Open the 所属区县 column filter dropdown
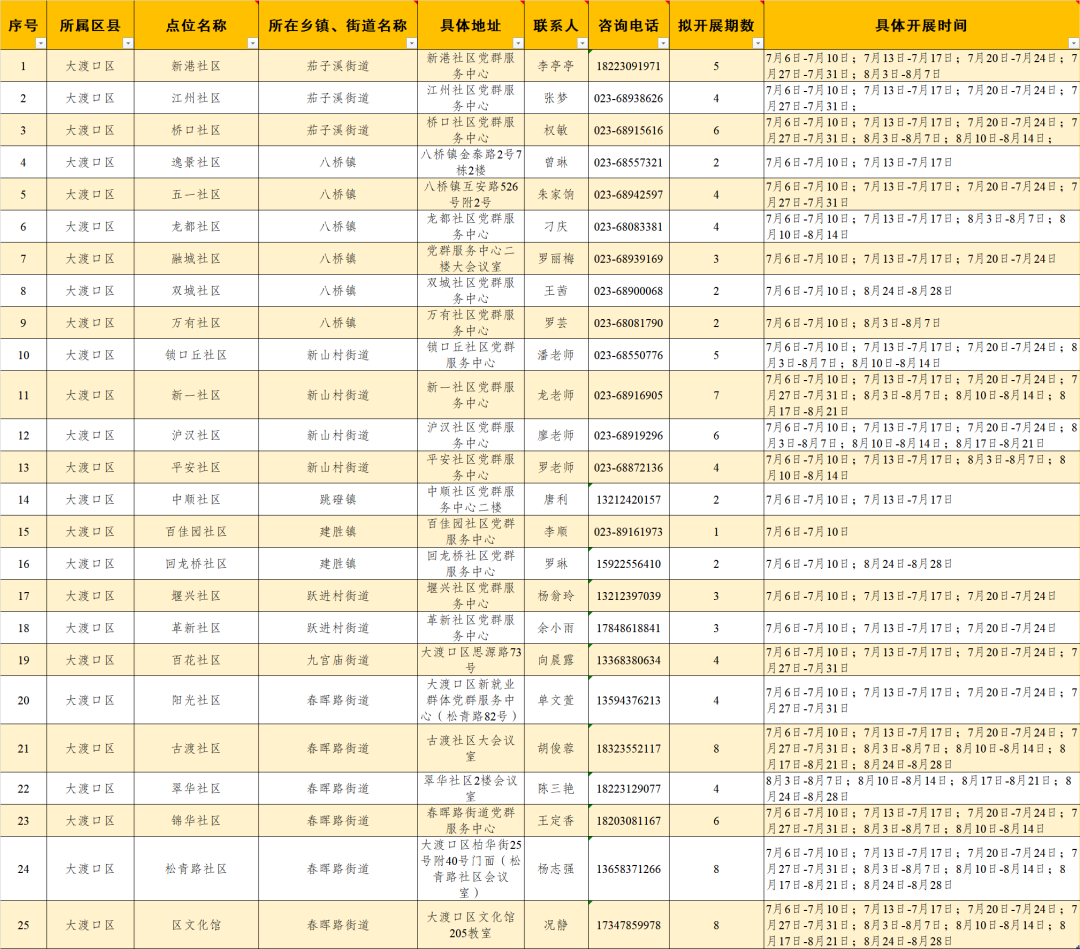 (x=127, y=43)
